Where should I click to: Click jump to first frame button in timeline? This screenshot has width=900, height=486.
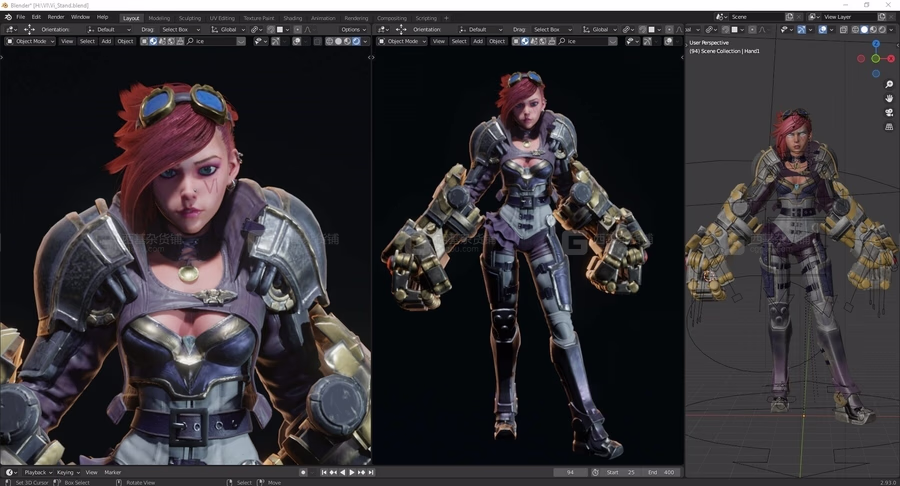[x=324, y=472]
